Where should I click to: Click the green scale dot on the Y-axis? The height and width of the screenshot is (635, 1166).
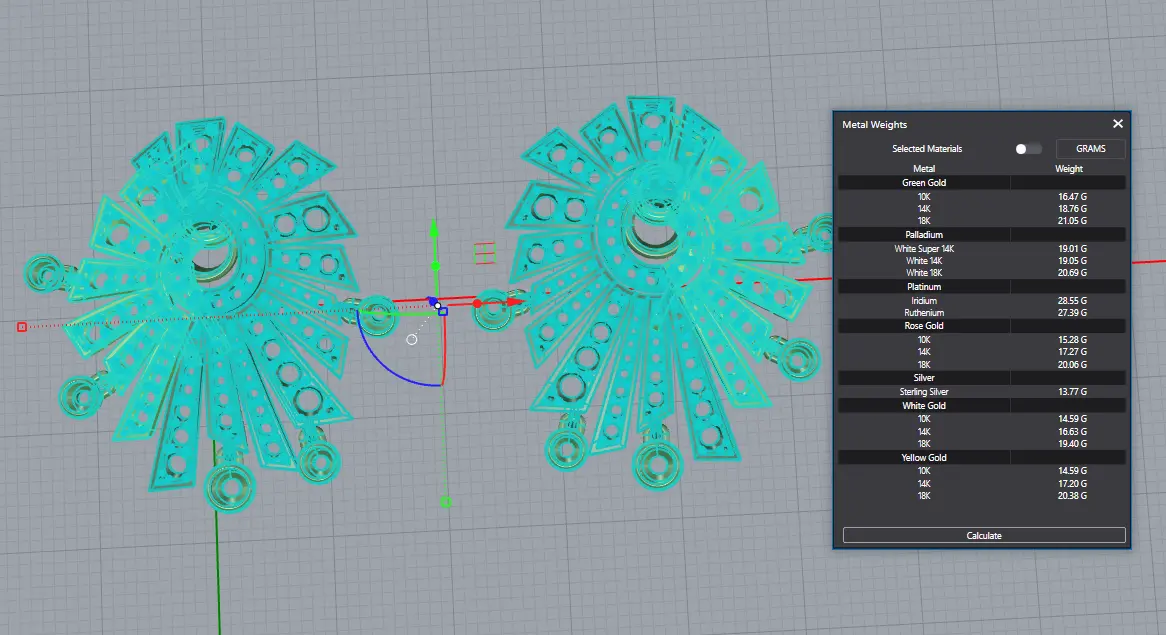click(435, 266)
